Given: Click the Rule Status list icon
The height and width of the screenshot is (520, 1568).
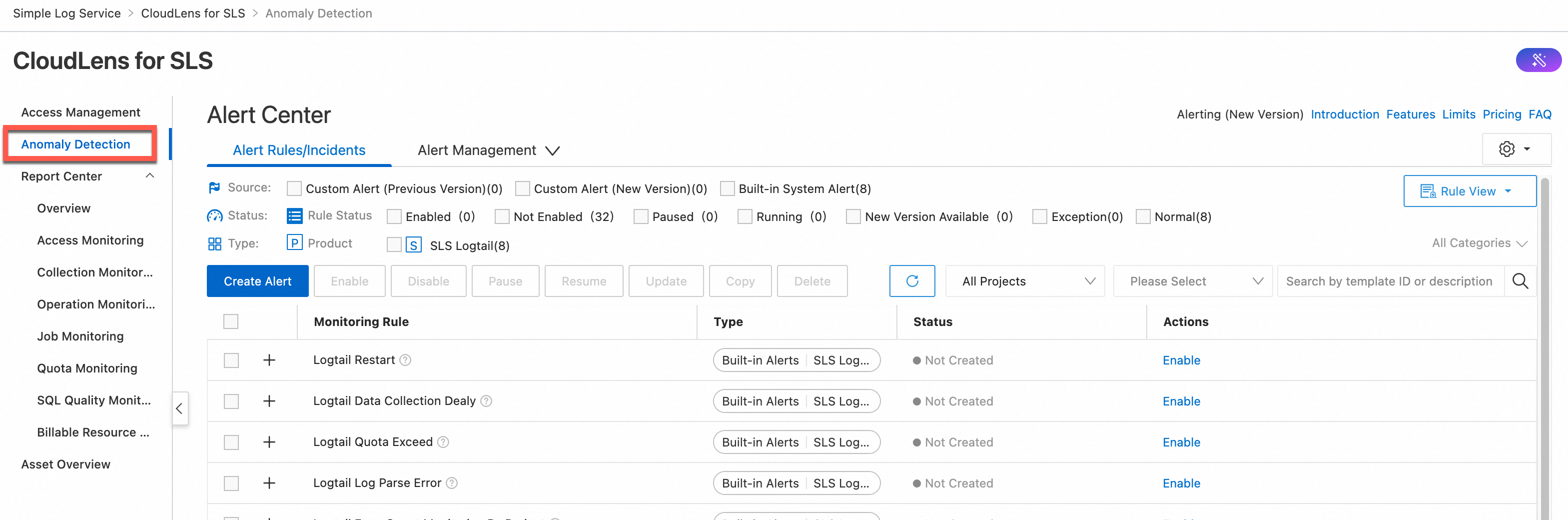Looking at the screenshot, I should (x=295, y=216).
